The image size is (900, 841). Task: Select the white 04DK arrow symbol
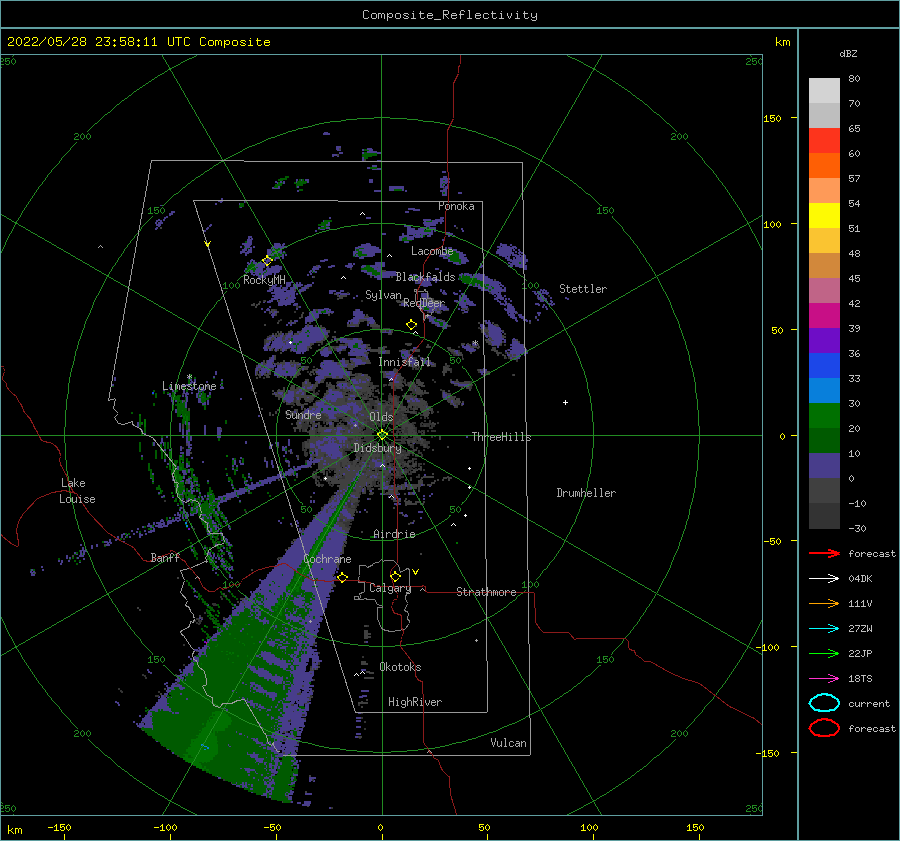click(x=824, y=579)
